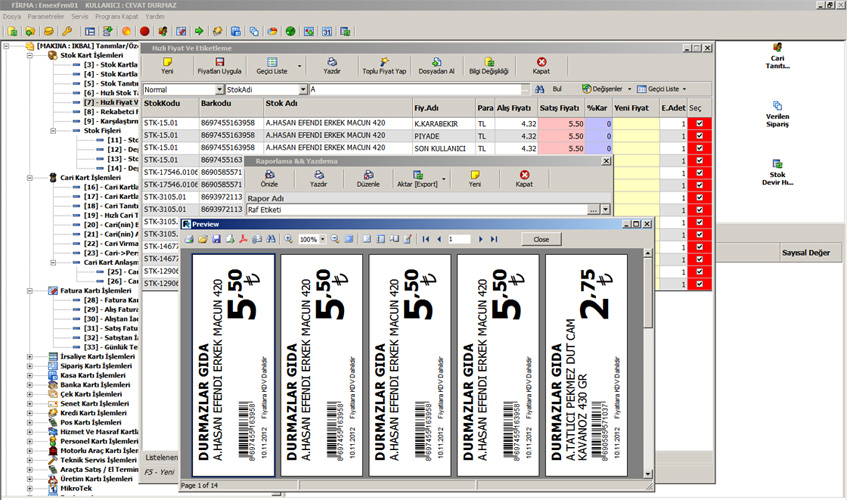
Task: Toggle the last Seç checkbox in grid
Action: (700, 284)
